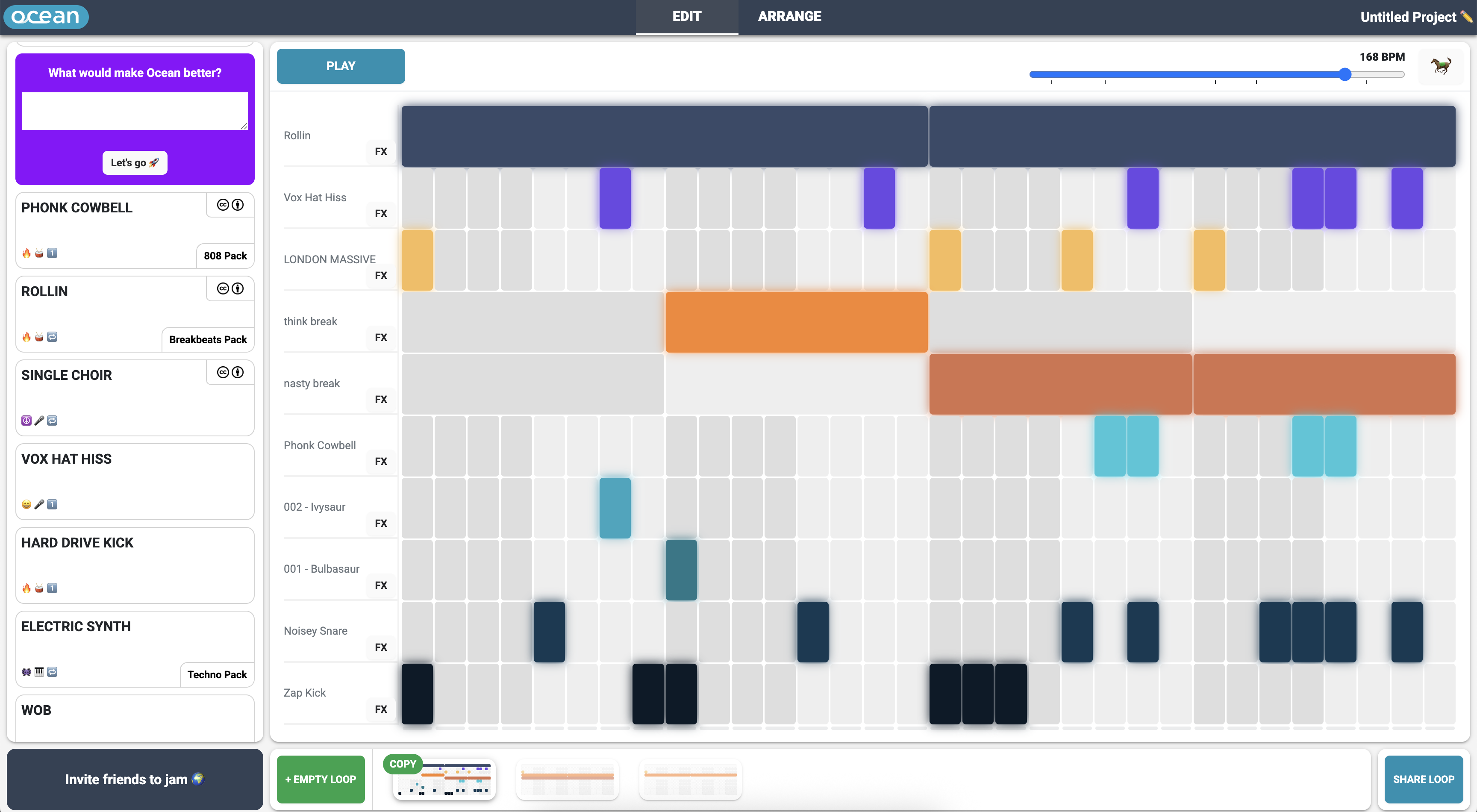Click the pencil icon beside Untitled Project
The width and height of the screenshot is (1477, 812).
[x=1466, y=17]
